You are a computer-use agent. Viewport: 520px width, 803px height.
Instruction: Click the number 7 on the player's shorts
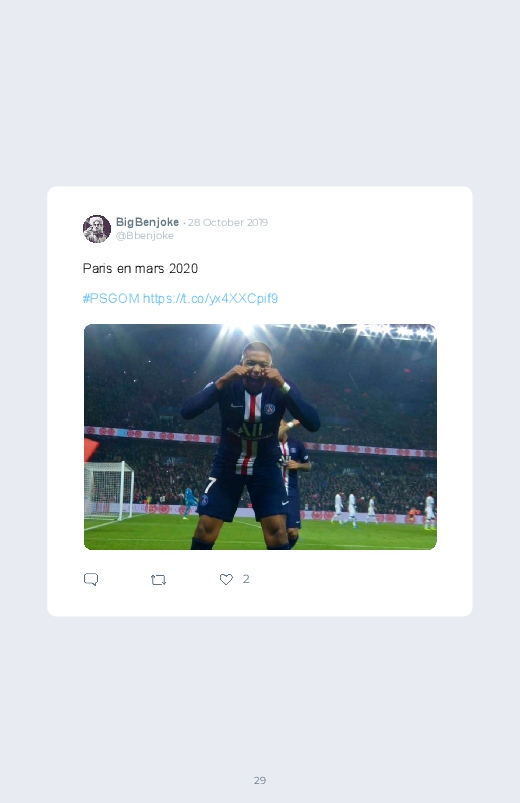click(x=210, y=485)
